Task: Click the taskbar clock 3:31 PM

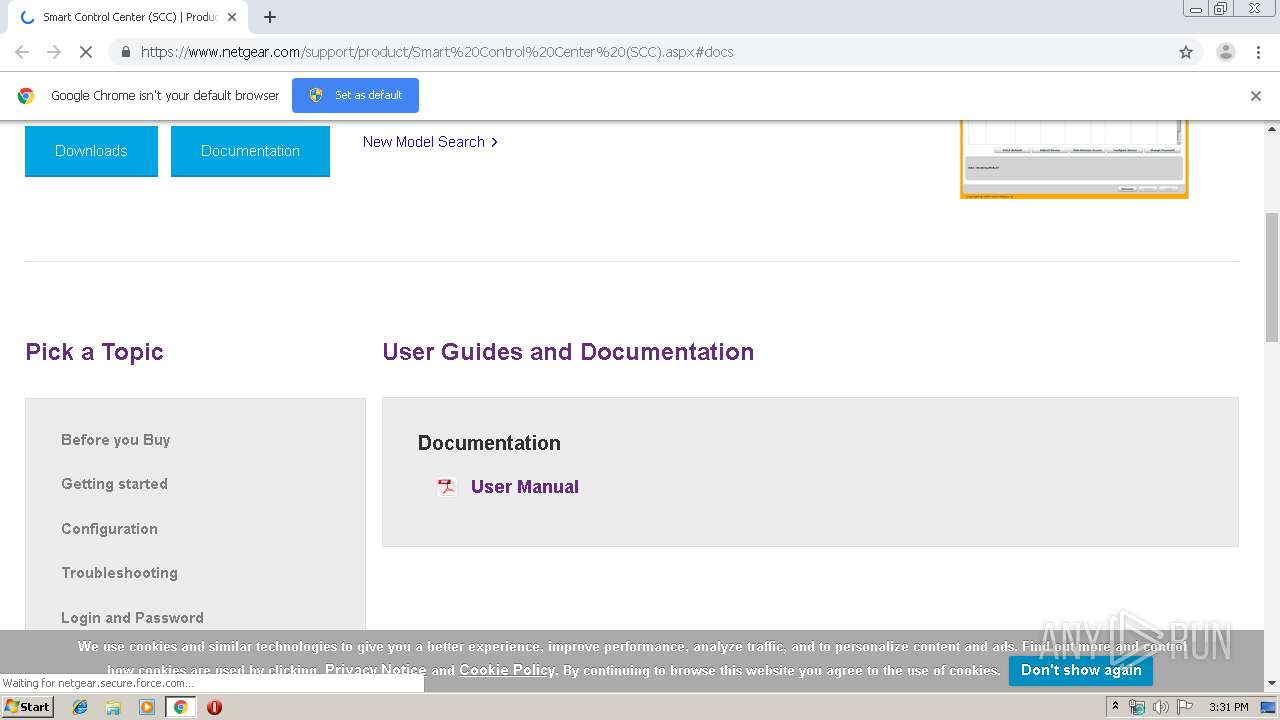Action: tap(1229, 707)
